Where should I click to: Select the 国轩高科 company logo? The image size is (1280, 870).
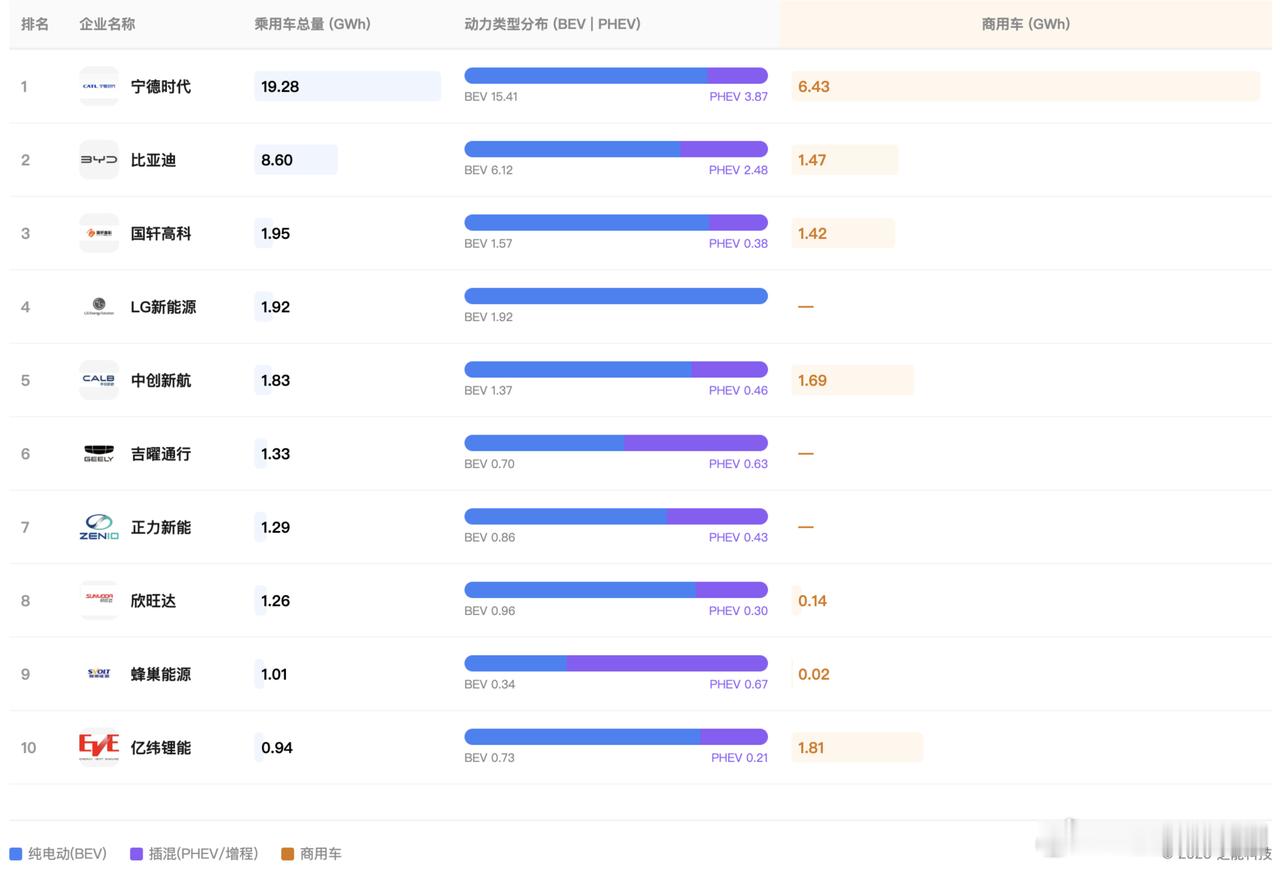tap(99, 233)
